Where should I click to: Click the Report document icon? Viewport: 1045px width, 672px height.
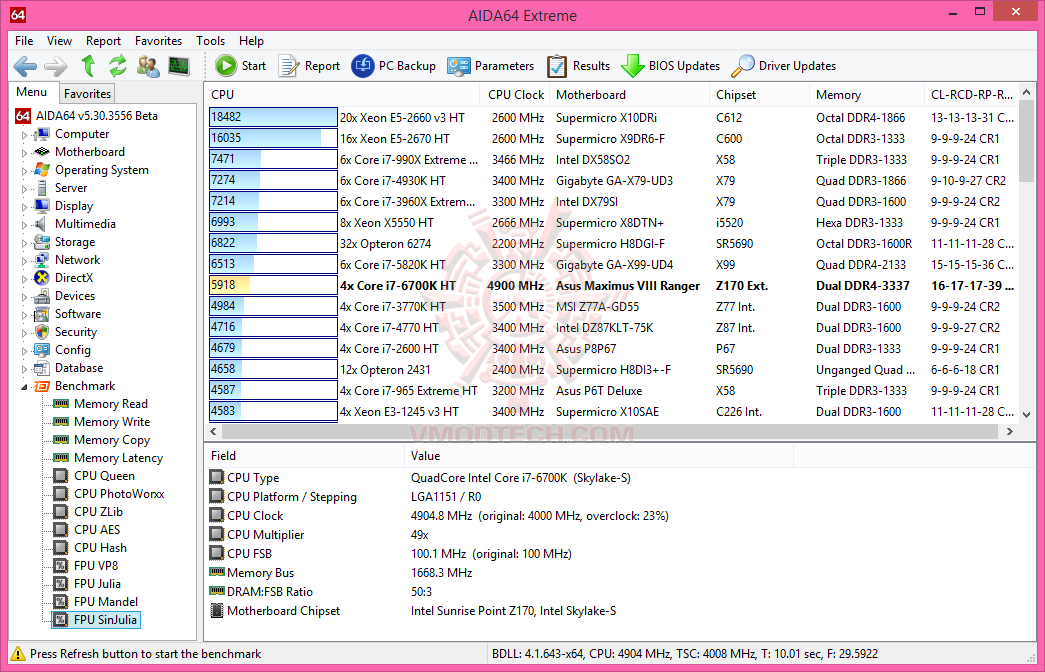[x=289, y=66]
